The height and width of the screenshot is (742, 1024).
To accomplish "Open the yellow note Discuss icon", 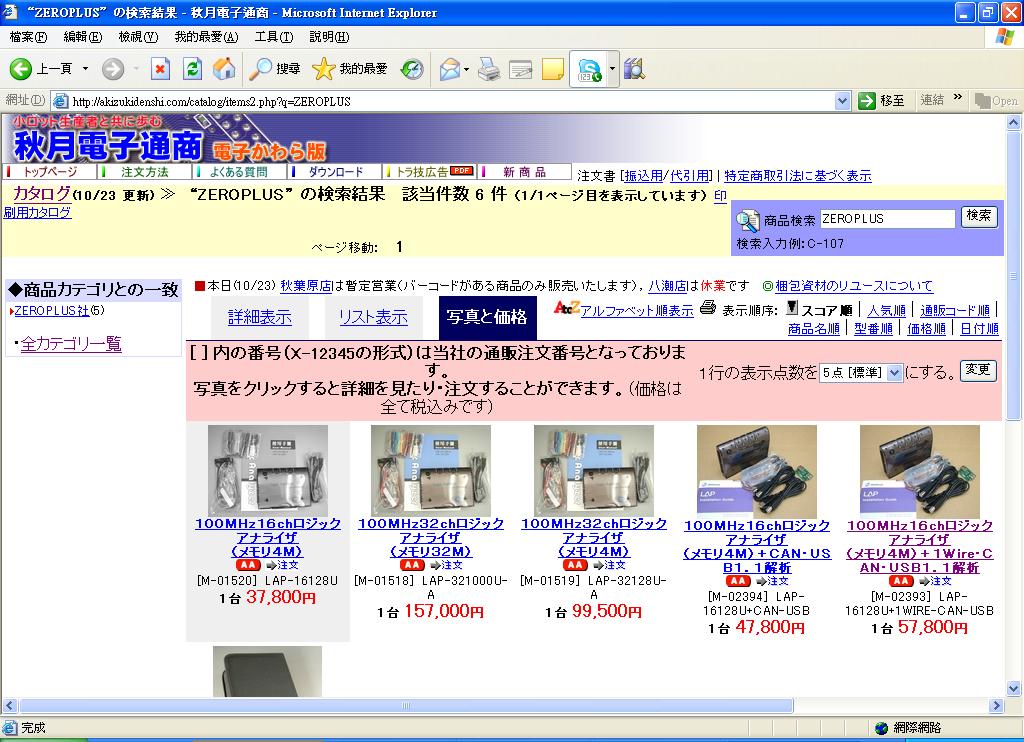I will coord(552,69).
